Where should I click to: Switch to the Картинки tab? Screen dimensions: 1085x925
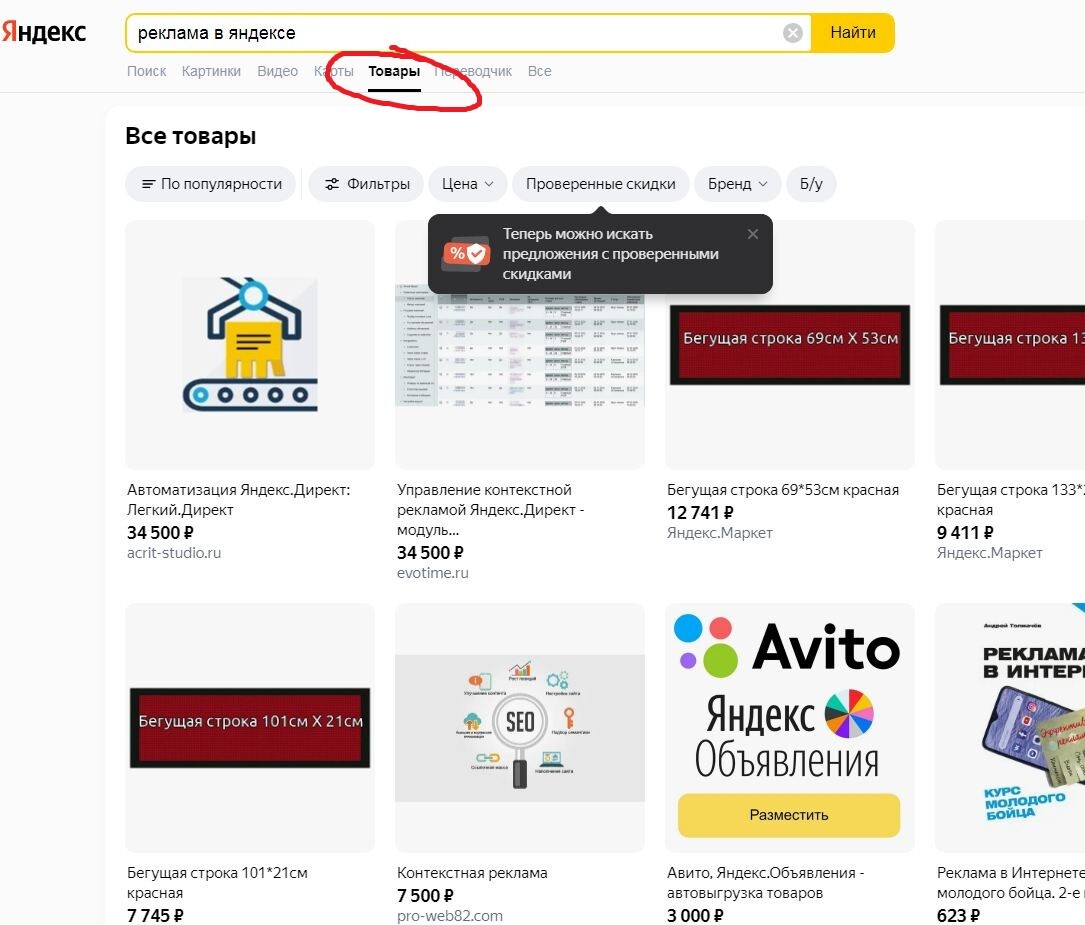[x=211, y=71]
